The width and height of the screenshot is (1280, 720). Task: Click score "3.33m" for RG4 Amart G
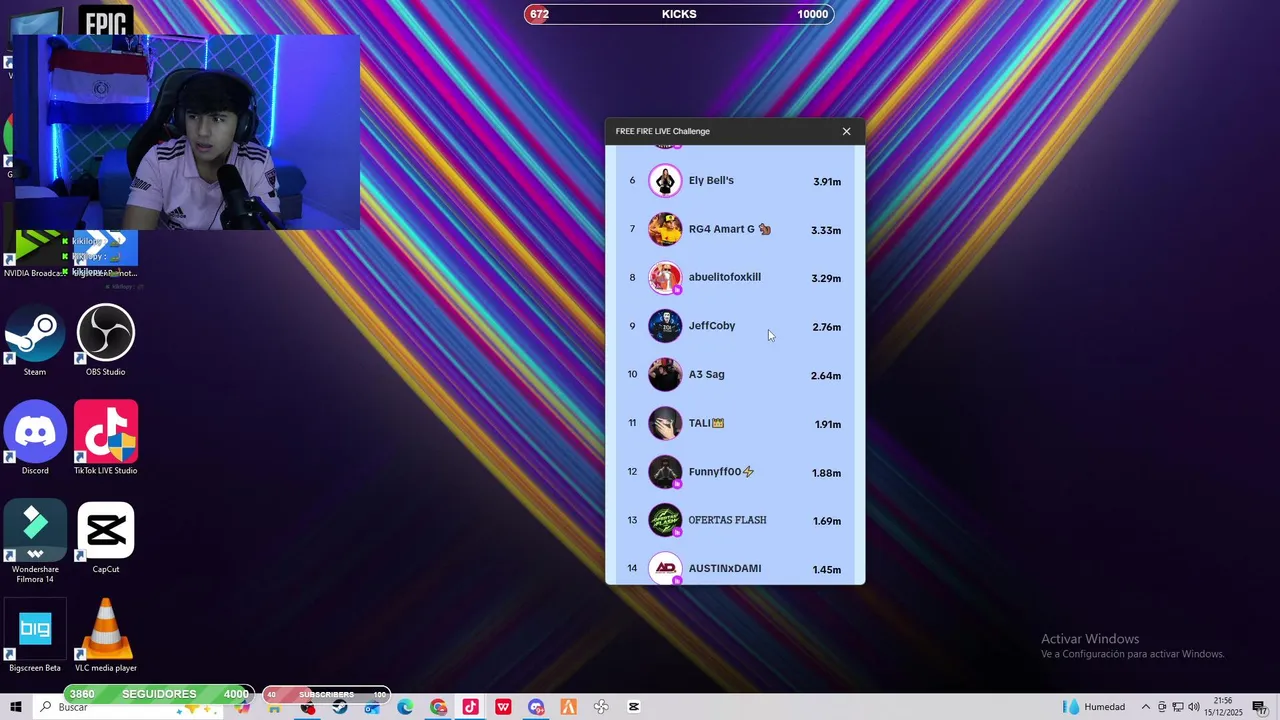[x=826, y=230]
